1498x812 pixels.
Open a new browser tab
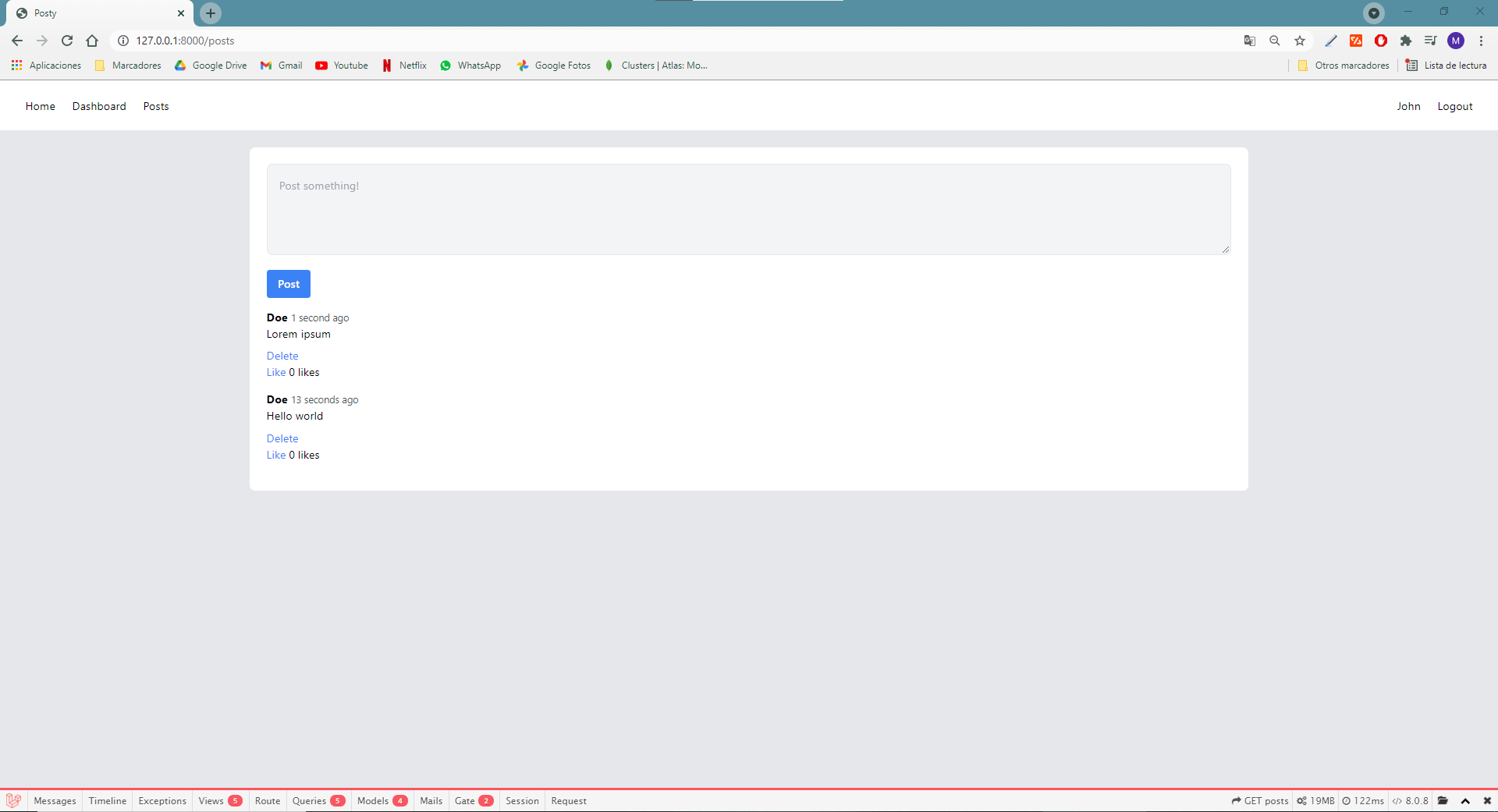(211, 13)
